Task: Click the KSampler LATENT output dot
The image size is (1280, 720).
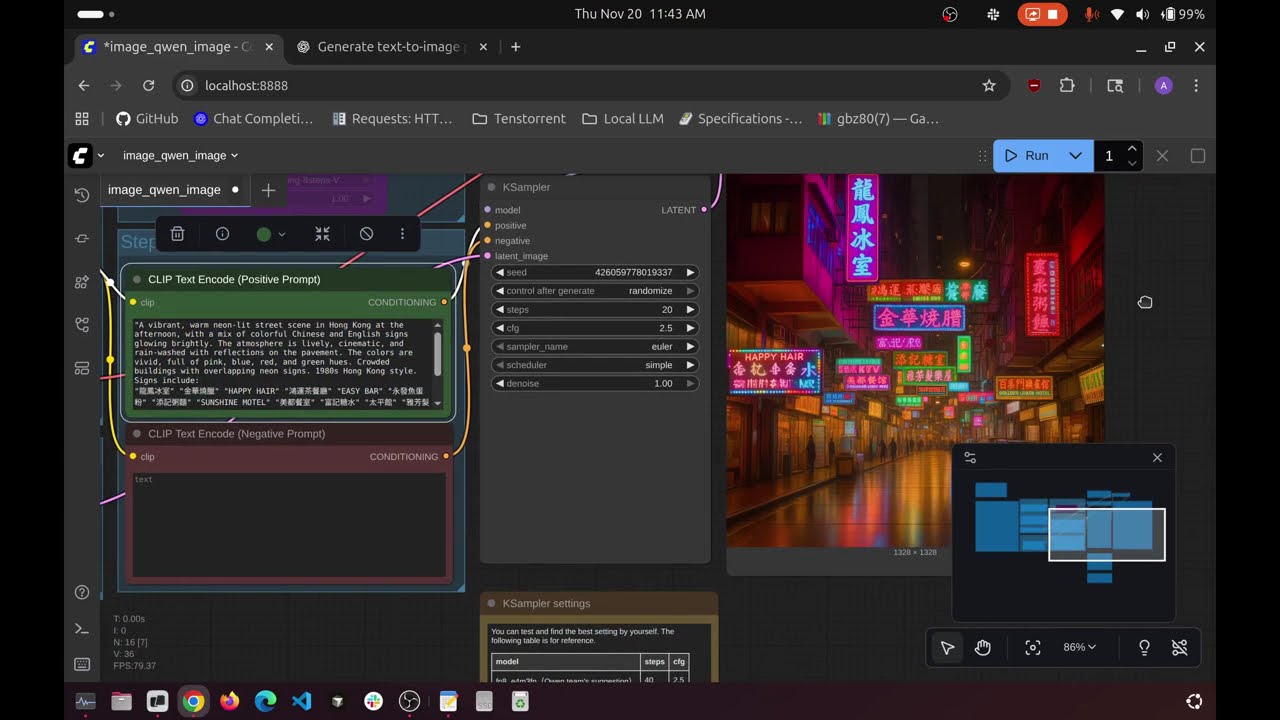Action: tap(704, 210)
